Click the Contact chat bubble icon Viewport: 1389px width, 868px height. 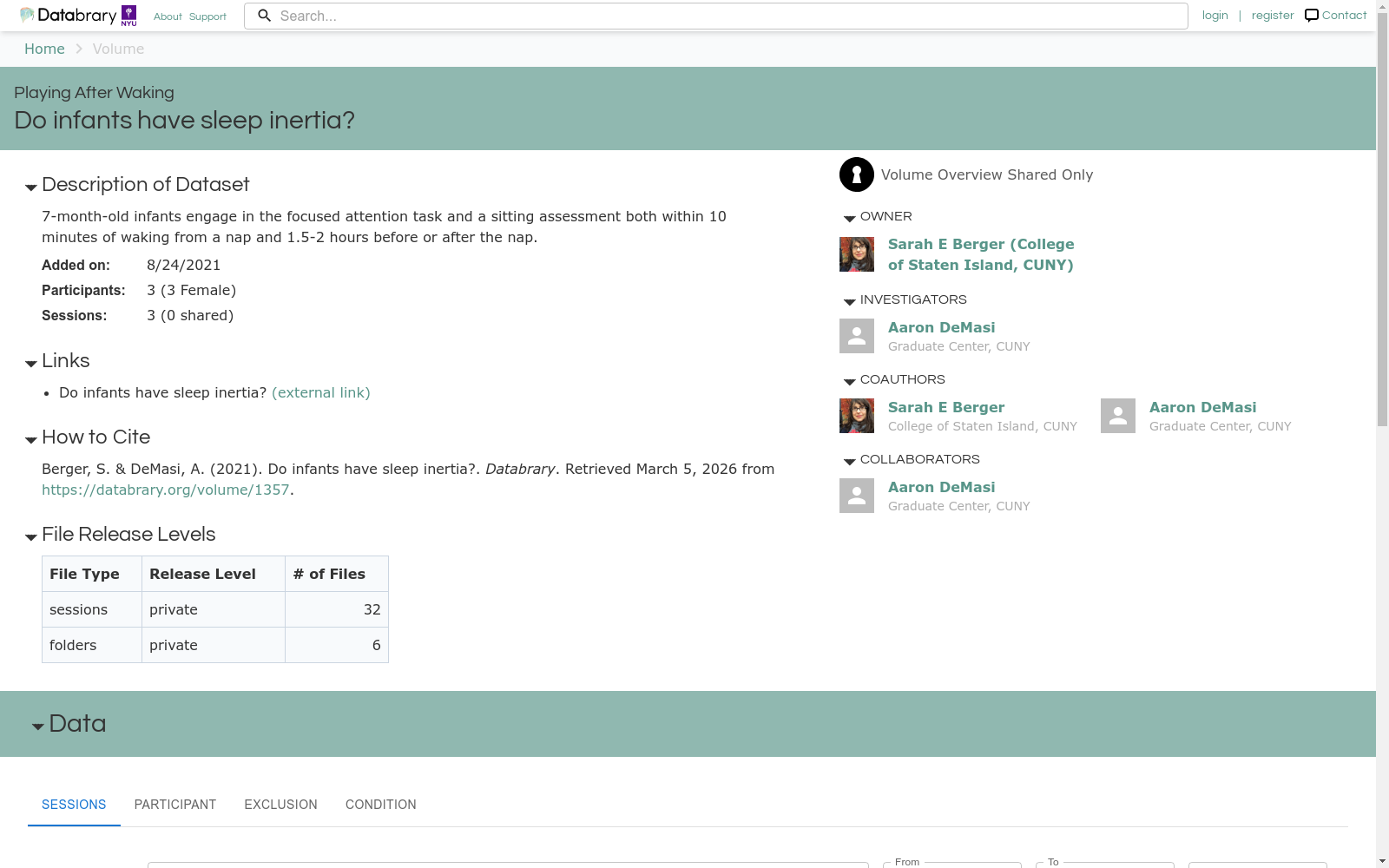1312,16
